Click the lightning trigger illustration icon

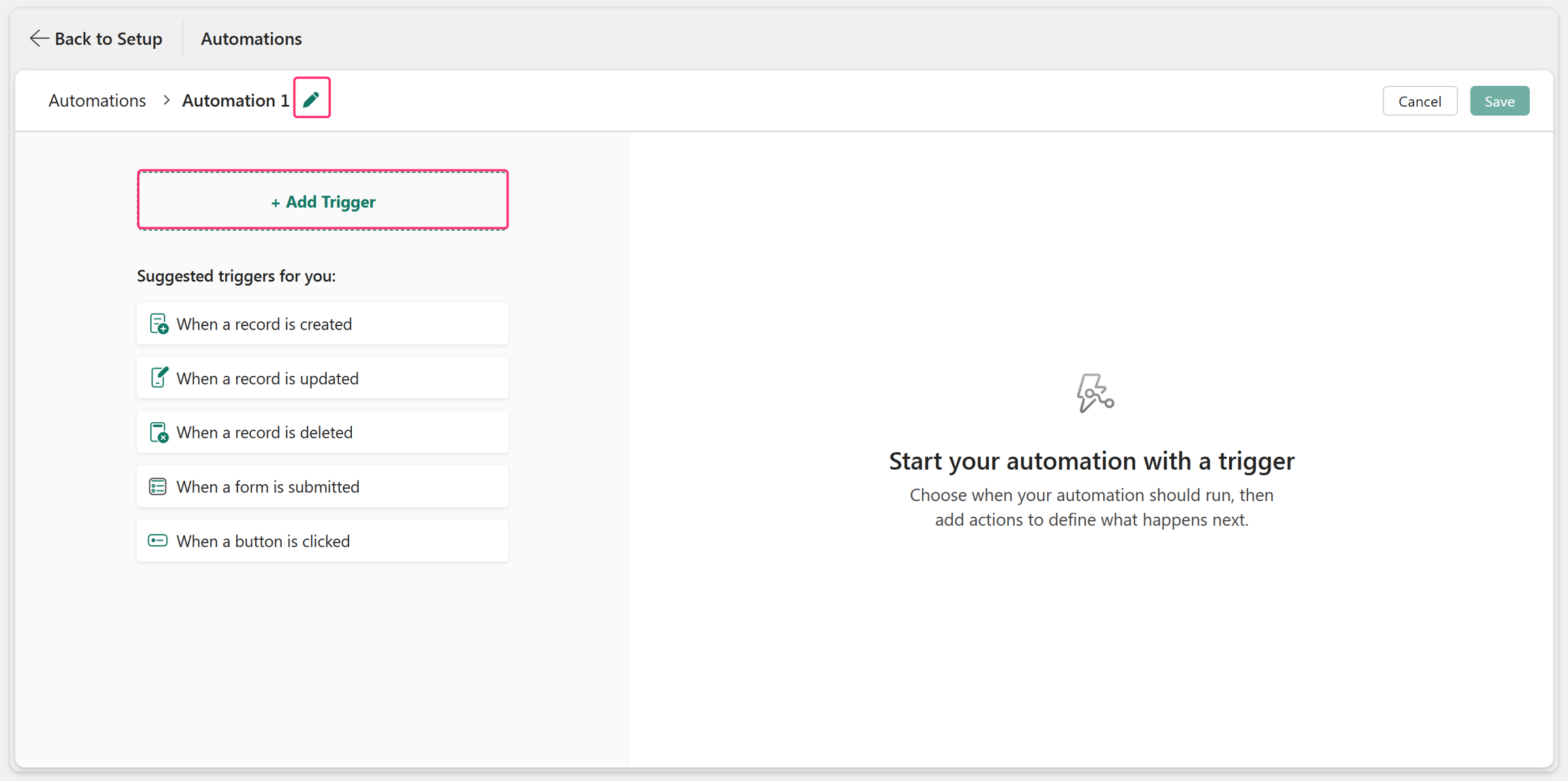click(1094, 393)
